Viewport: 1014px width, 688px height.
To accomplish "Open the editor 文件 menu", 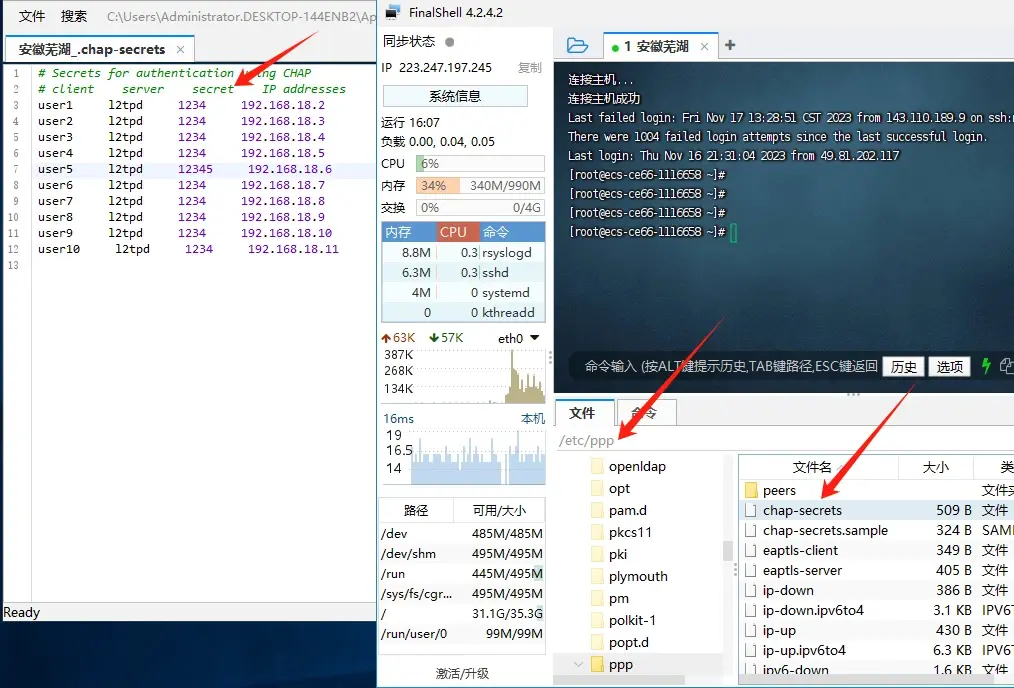I will [x=32, y=16].
